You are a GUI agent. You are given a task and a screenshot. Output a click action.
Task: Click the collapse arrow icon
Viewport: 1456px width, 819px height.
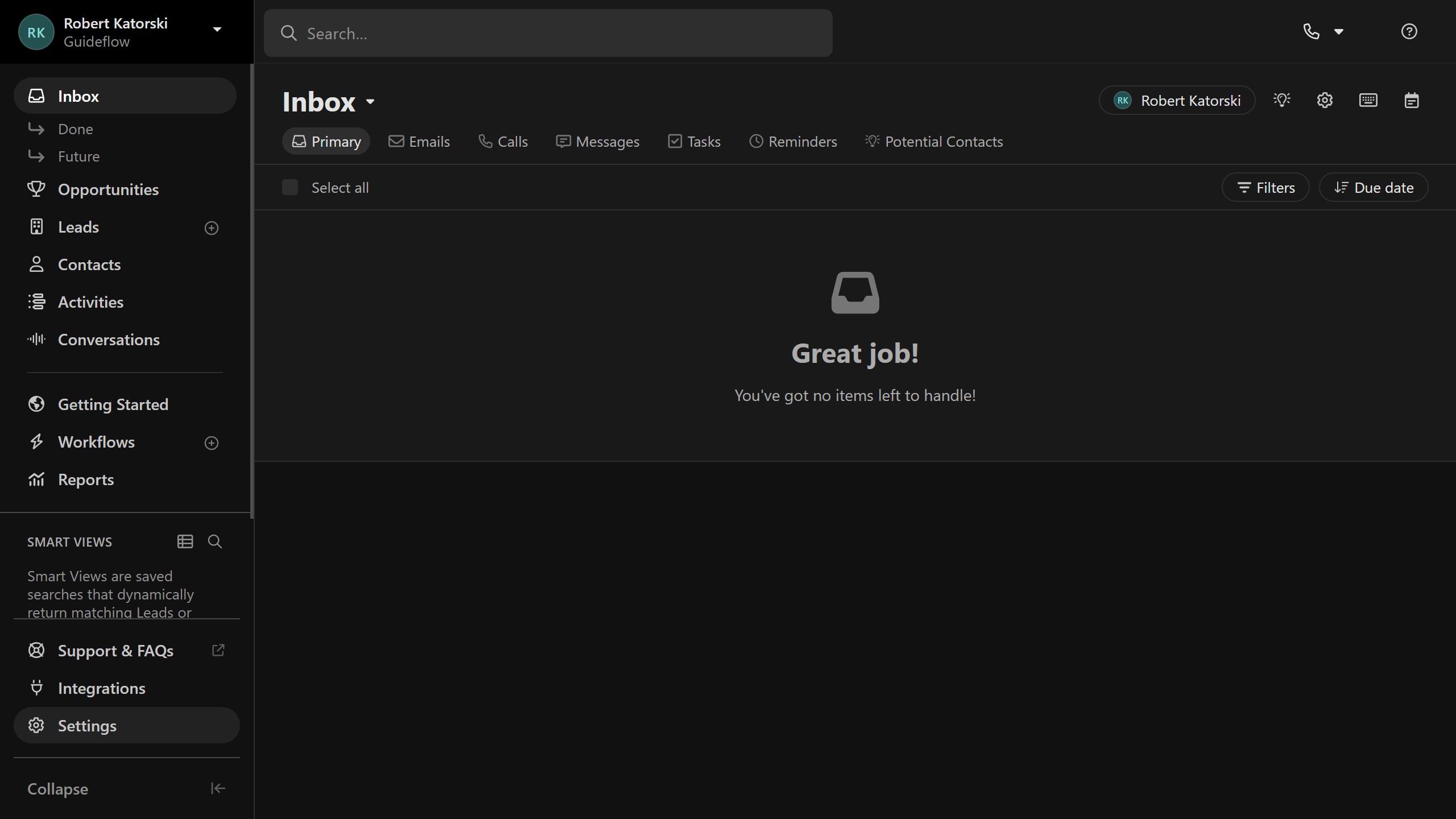pos(218,788)
